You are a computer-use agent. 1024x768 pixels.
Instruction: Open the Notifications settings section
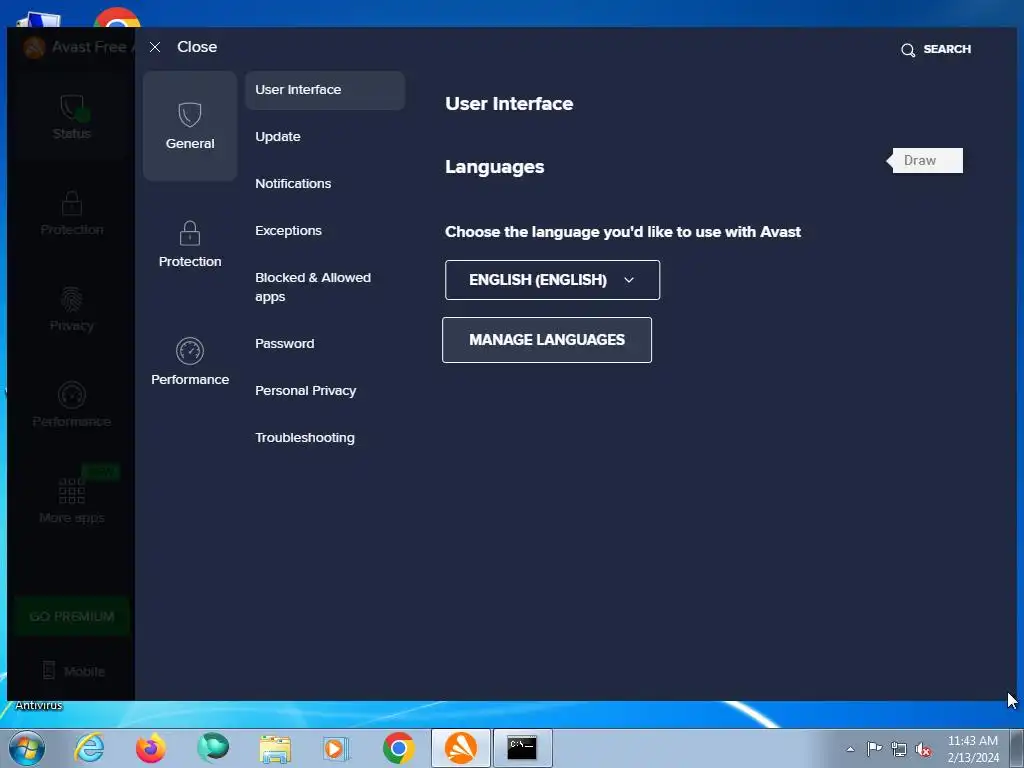tap(293, 184)
